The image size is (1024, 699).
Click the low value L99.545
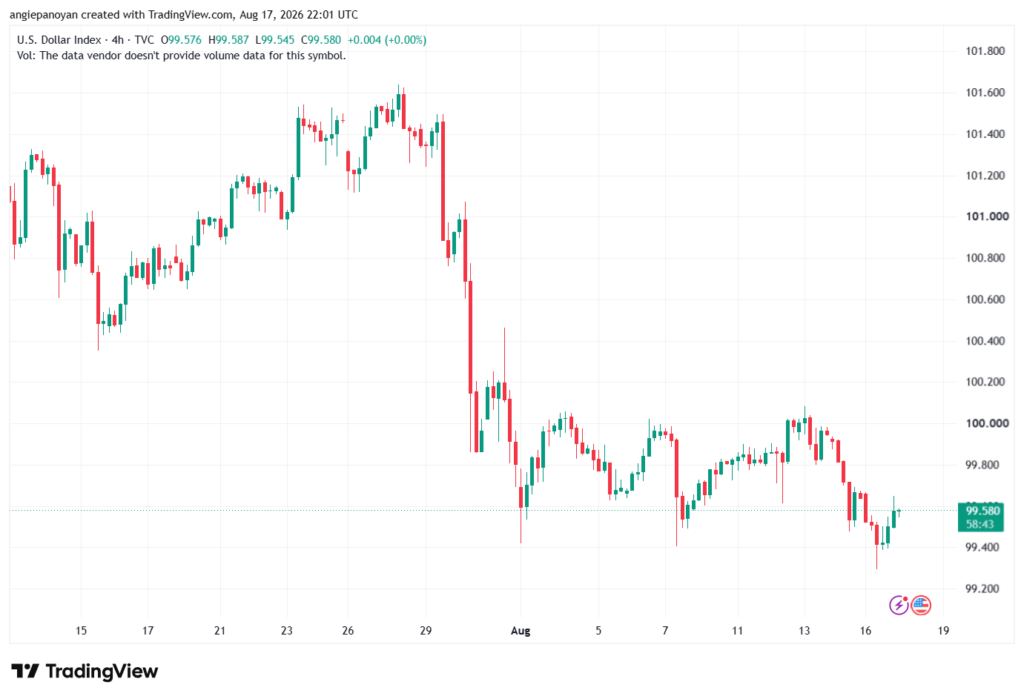point(275,40)
